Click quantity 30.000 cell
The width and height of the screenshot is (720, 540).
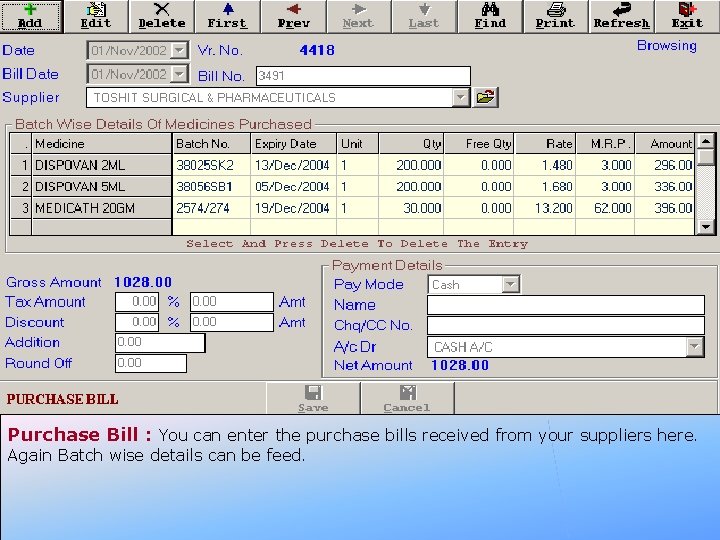[x=411, y=208]
